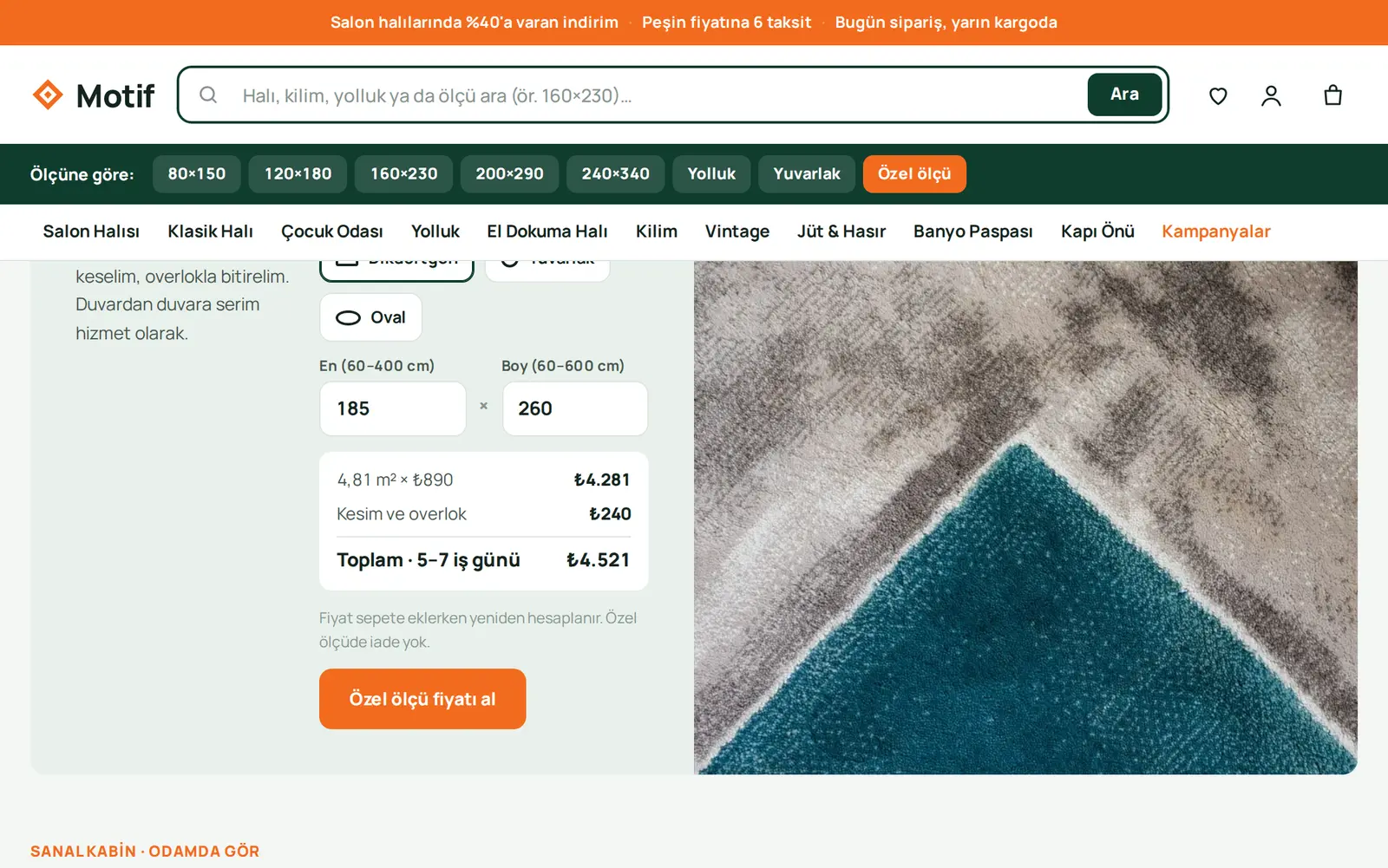Choose the Yuvarlak size chip
This screenshot has height=868, width=1388.
(807, 174)
